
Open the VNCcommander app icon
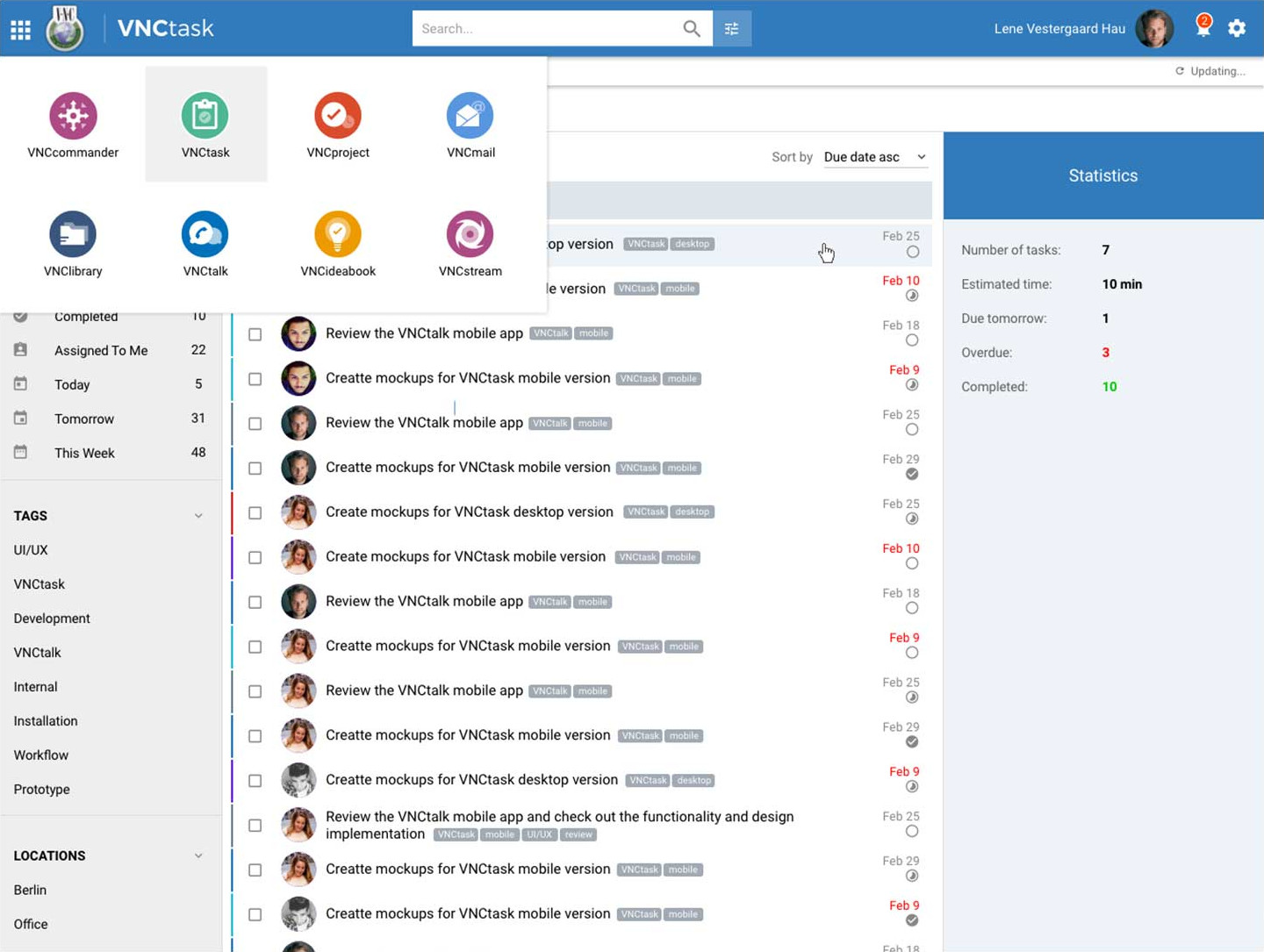coord(73,116)
